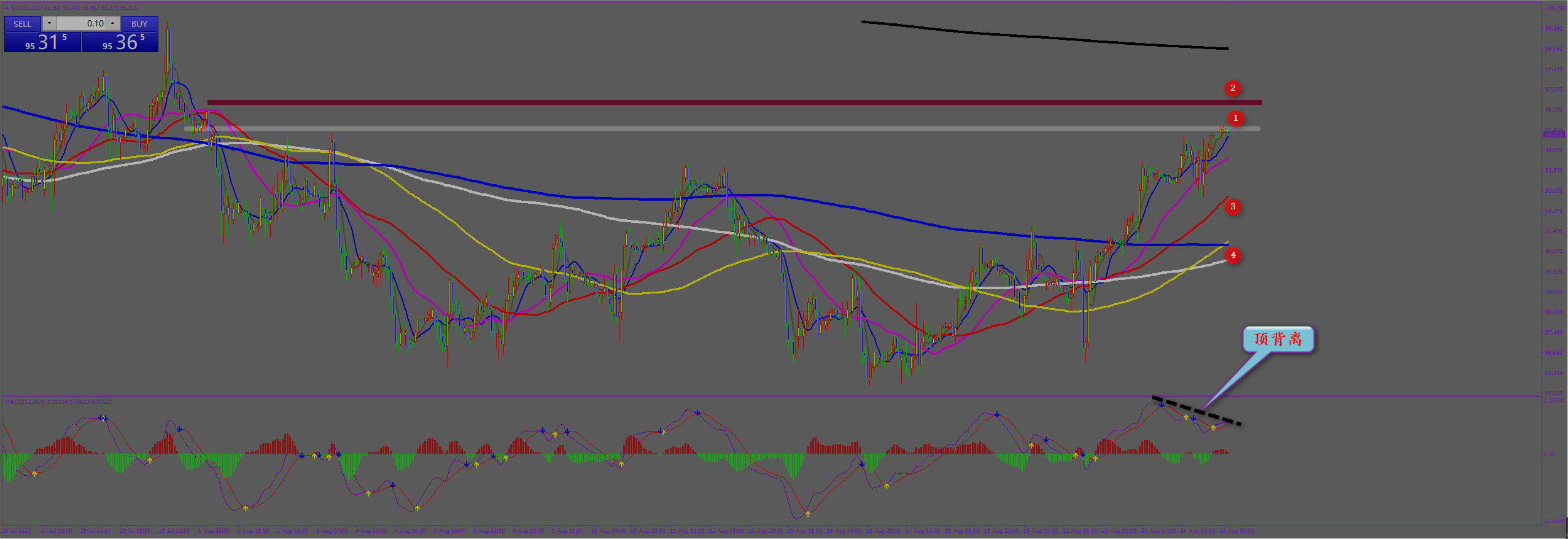Viewport: 1568px width, 539px height.
Task: Click the 95.31 sell price panel
Action: click(x=43, y=42)
